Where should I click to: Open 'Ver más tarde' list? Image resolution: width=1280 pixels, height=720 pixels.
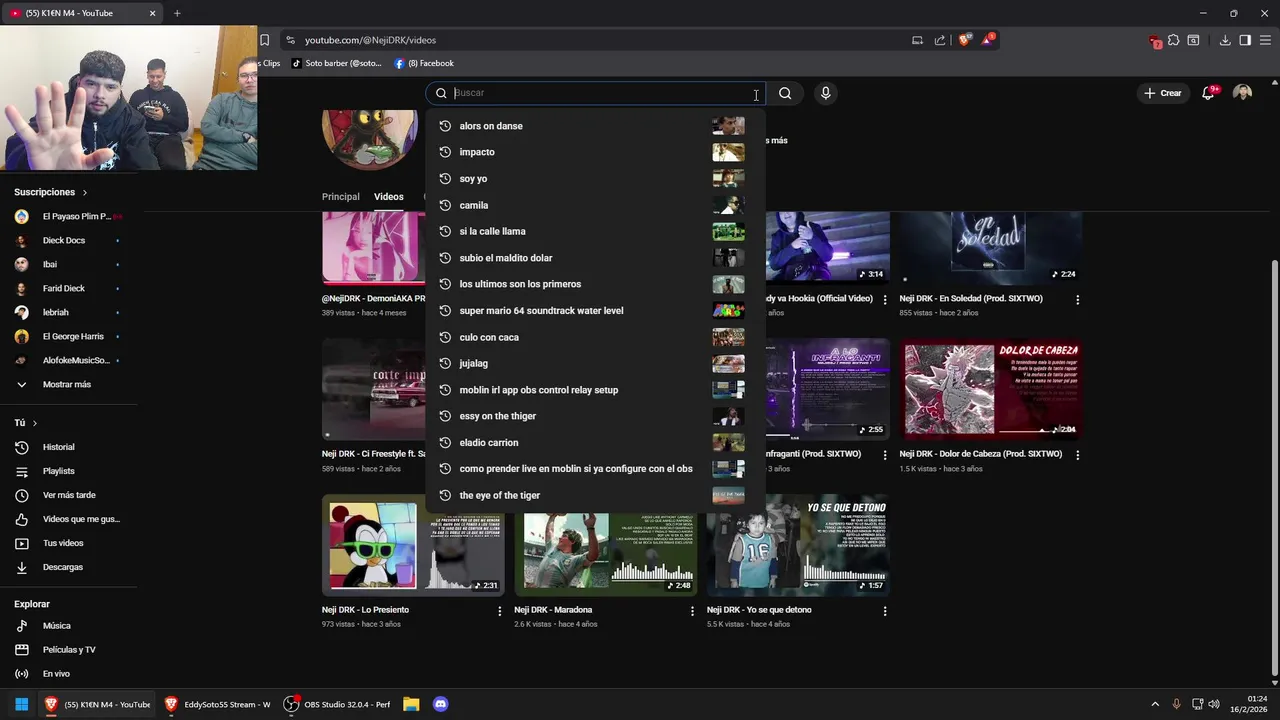click(67, 495)
